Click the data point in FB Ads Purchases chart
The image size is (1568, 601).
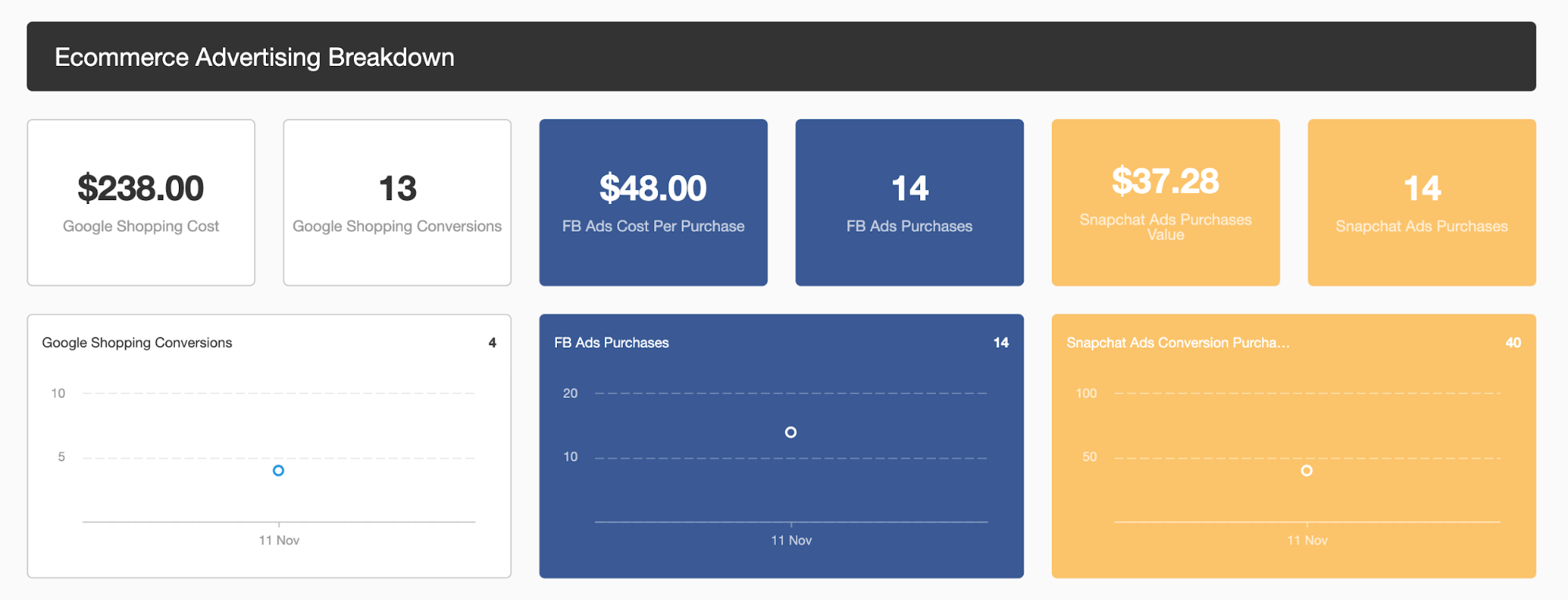click(x=791, y=432)
